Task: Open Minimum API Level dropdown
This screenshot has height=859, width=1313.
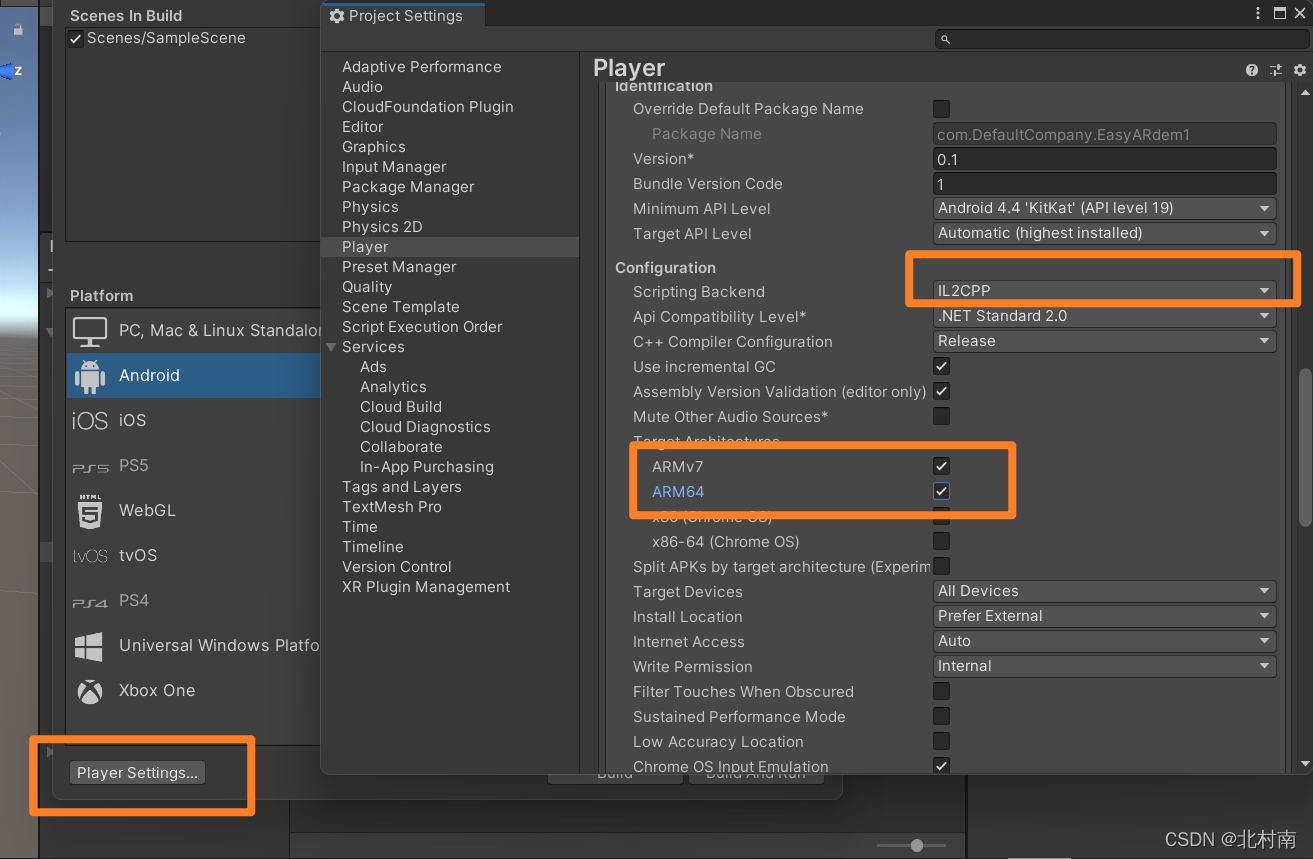Action: click(1104, 209)
